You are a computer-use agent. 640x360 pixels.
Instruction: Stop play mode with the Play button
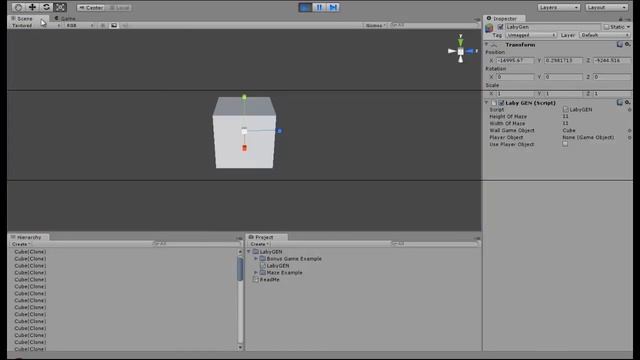[x=305, y=7]
